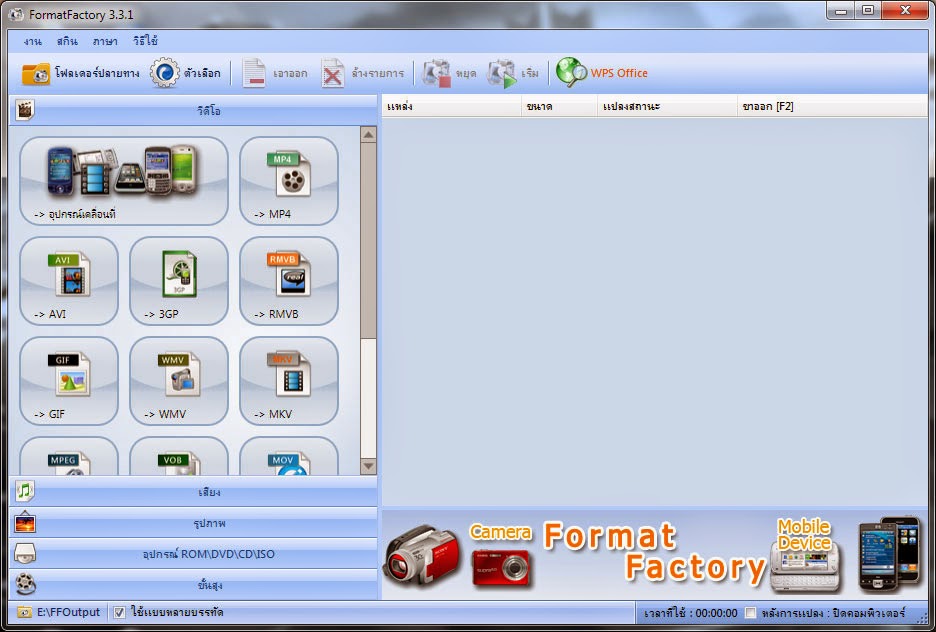Open the สกิน (Skin) menu
This screenshot has width=936, height=632.
coord(67,41)
